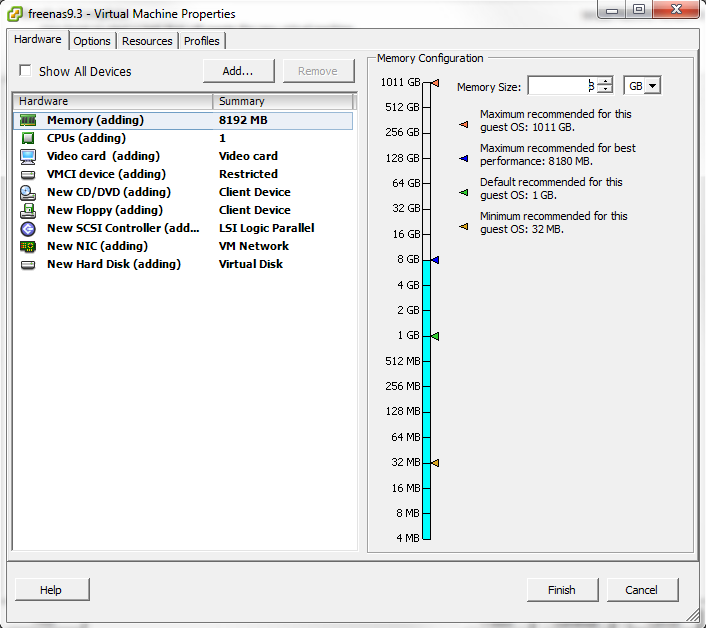Click the 512 GB label on the scale
Viewport: 706px width, 628px height.
coord(402,107)
